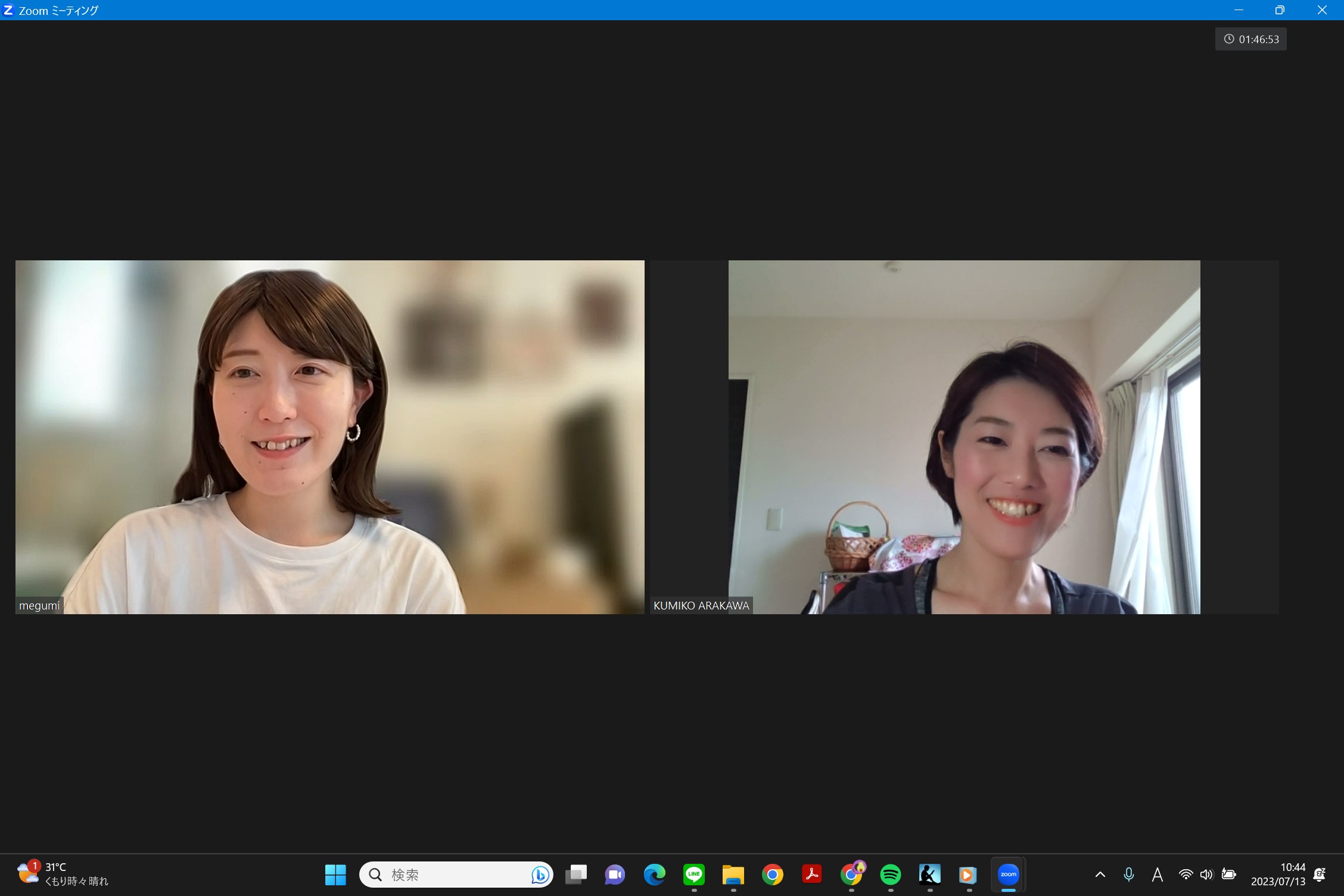Launch Microsoft Edge from the taskbar
Screen dimensions: 1344x896
(654, 875)
